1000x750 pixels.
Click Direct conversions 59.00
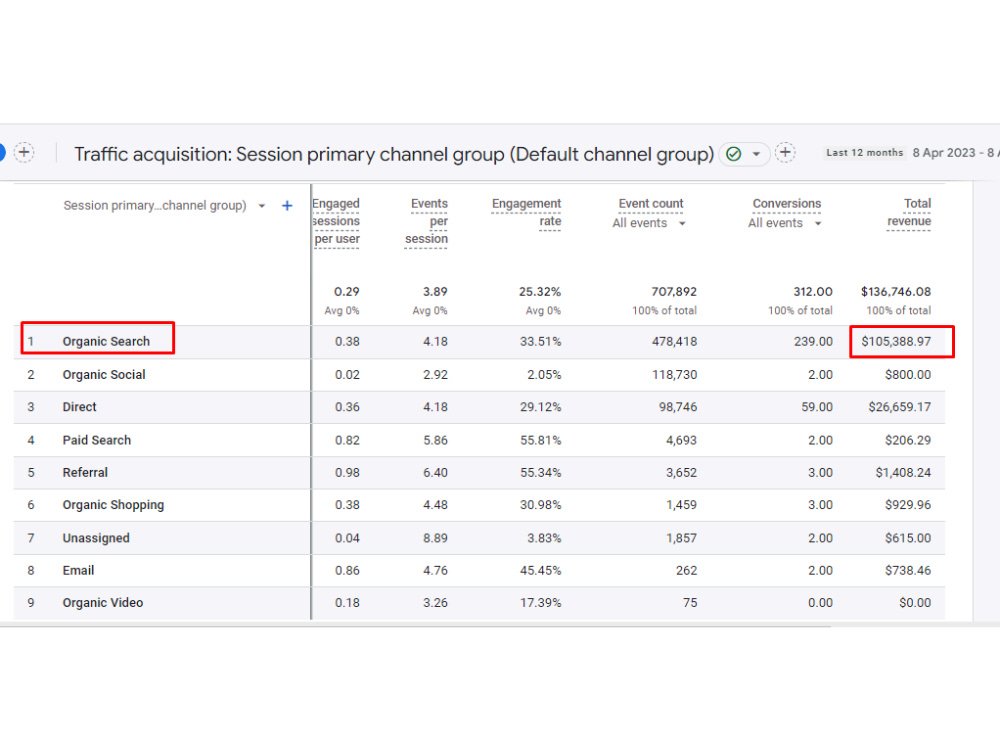pos(817,407)
